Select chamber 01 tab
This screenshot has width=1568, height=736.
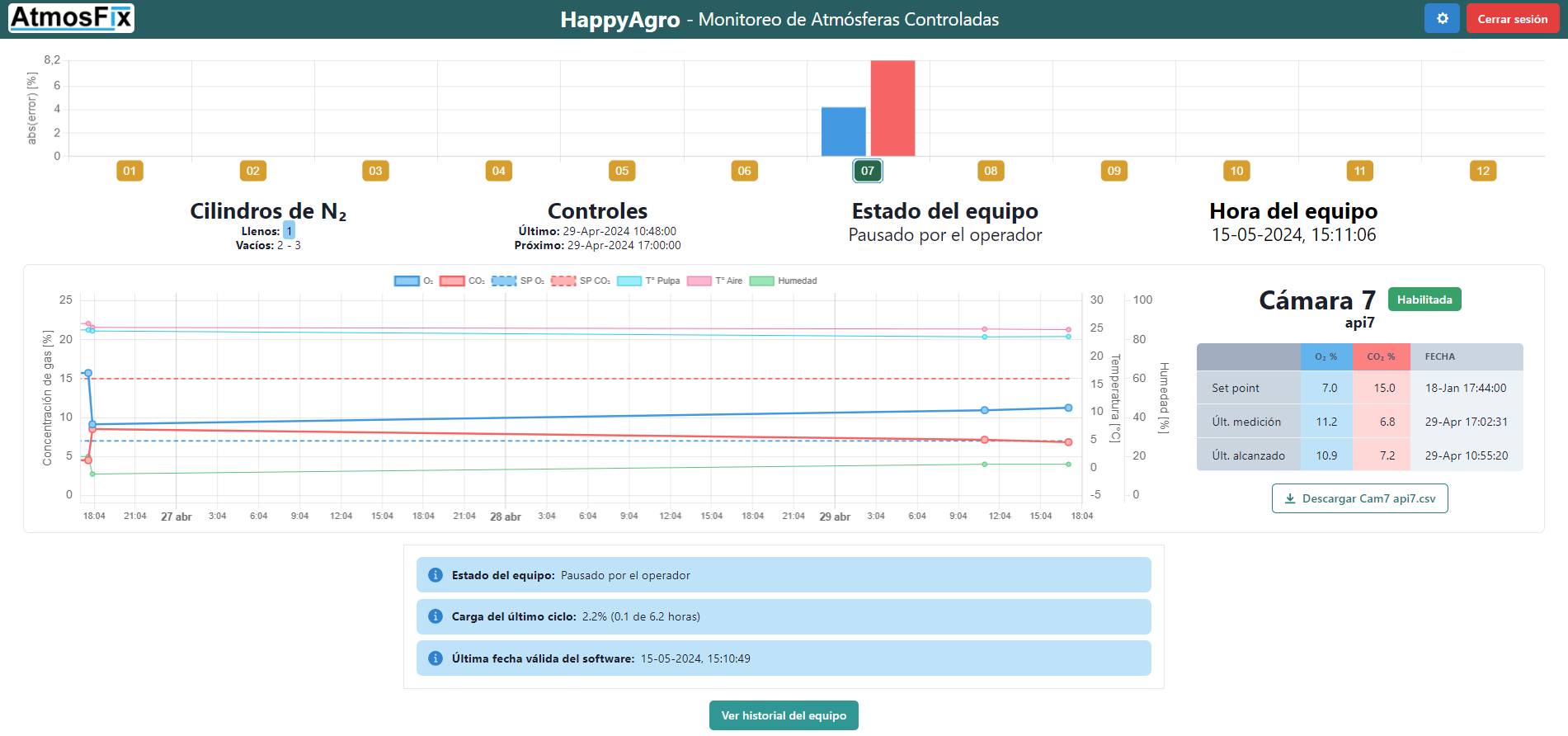(129, 171)
